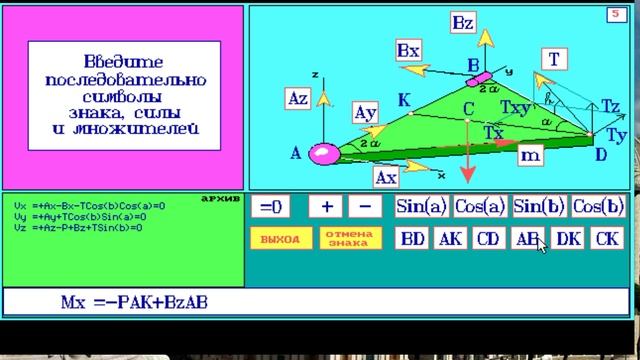Click the =0 button

point(270,207)
